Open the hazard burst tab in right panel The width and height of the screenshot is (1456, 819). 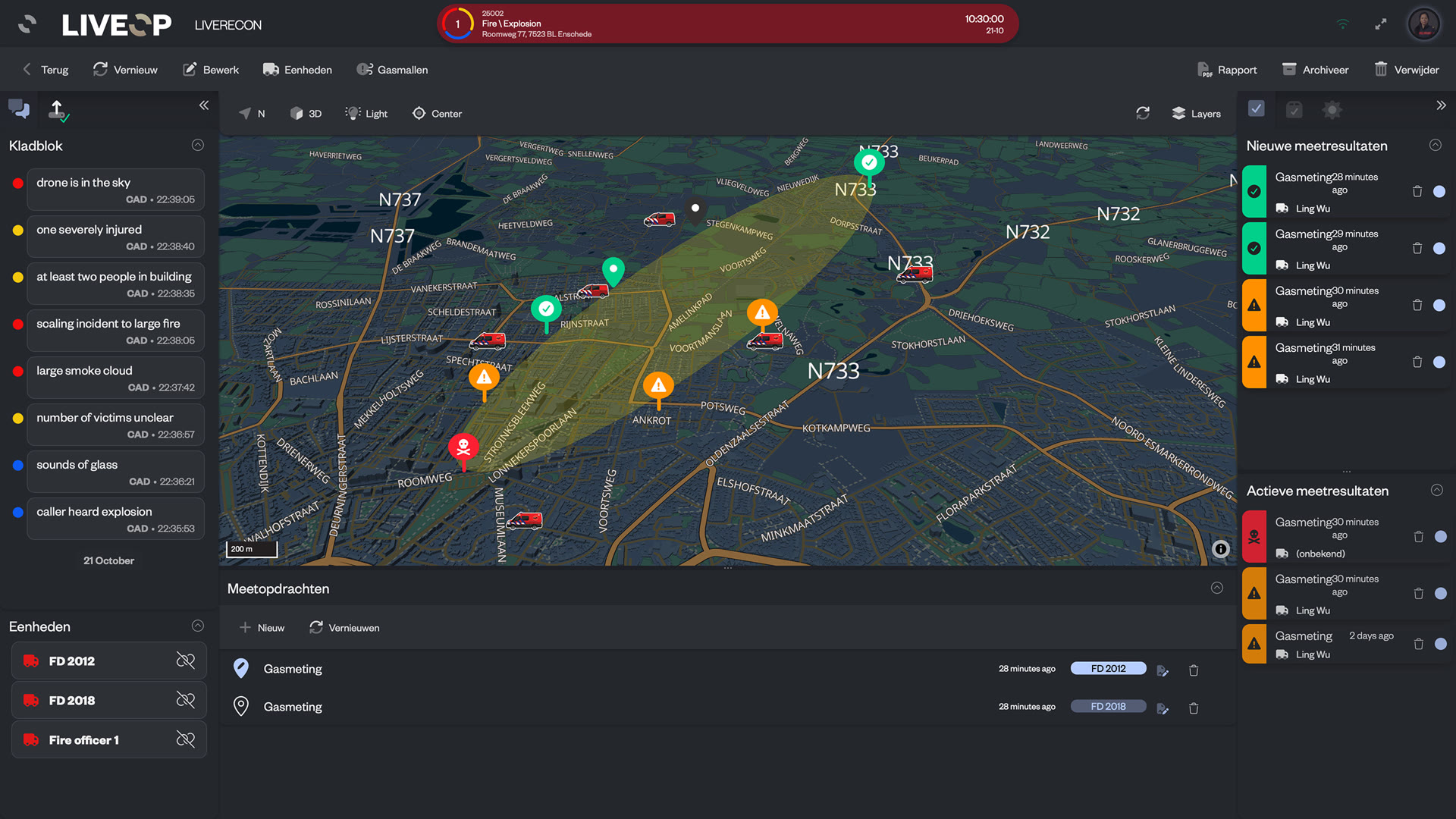point(1332,110)
